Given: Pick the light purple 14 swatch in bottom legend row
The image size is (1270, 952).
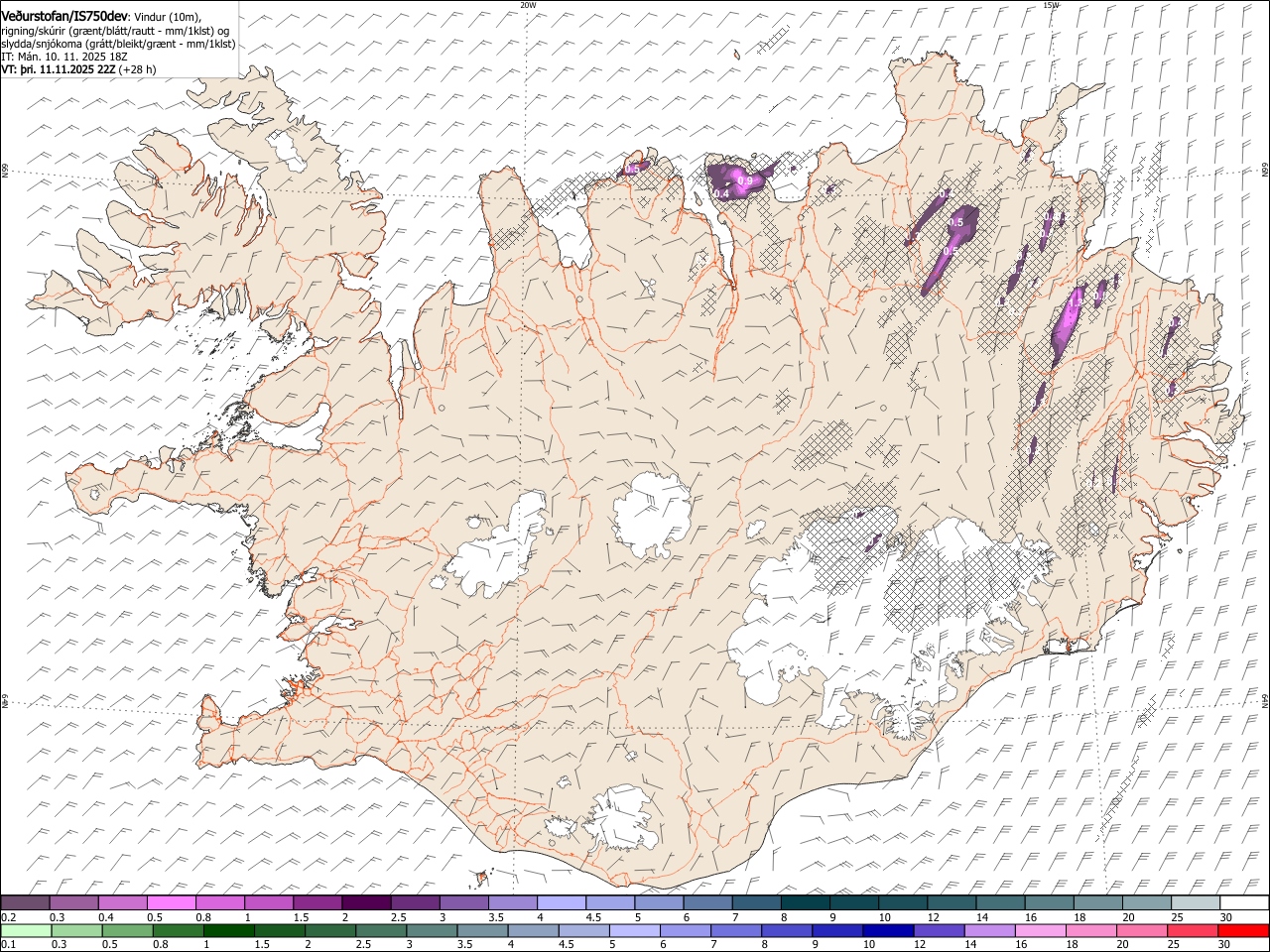Looking at the screenshot, I should (989, 930).
